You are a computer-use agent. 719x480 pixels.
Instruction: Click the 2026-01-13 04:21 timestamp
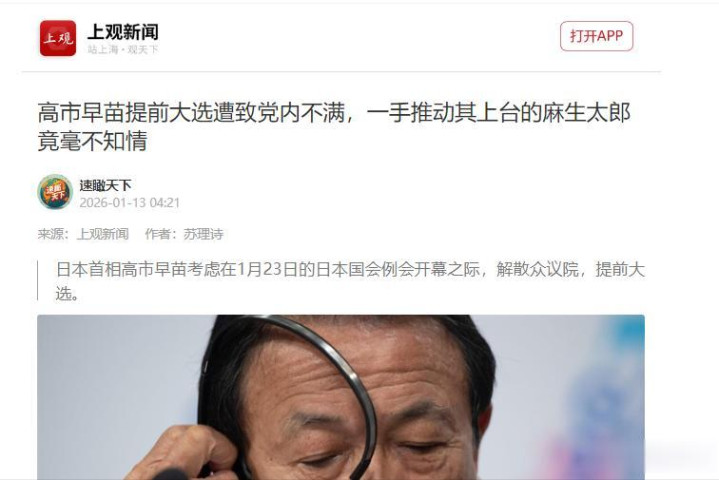pos(130,203)
